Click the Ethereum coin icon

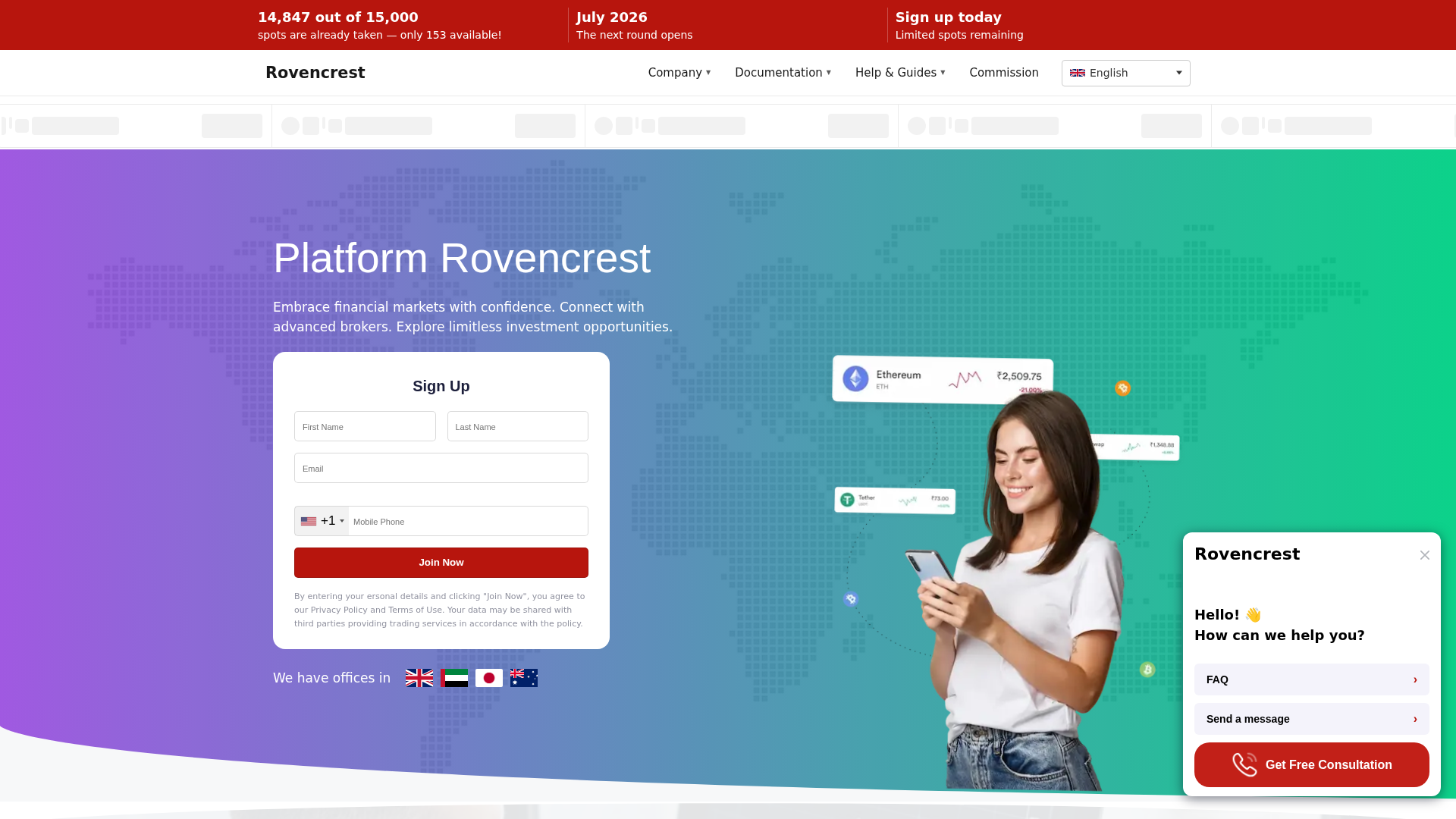tap(855, 378)
